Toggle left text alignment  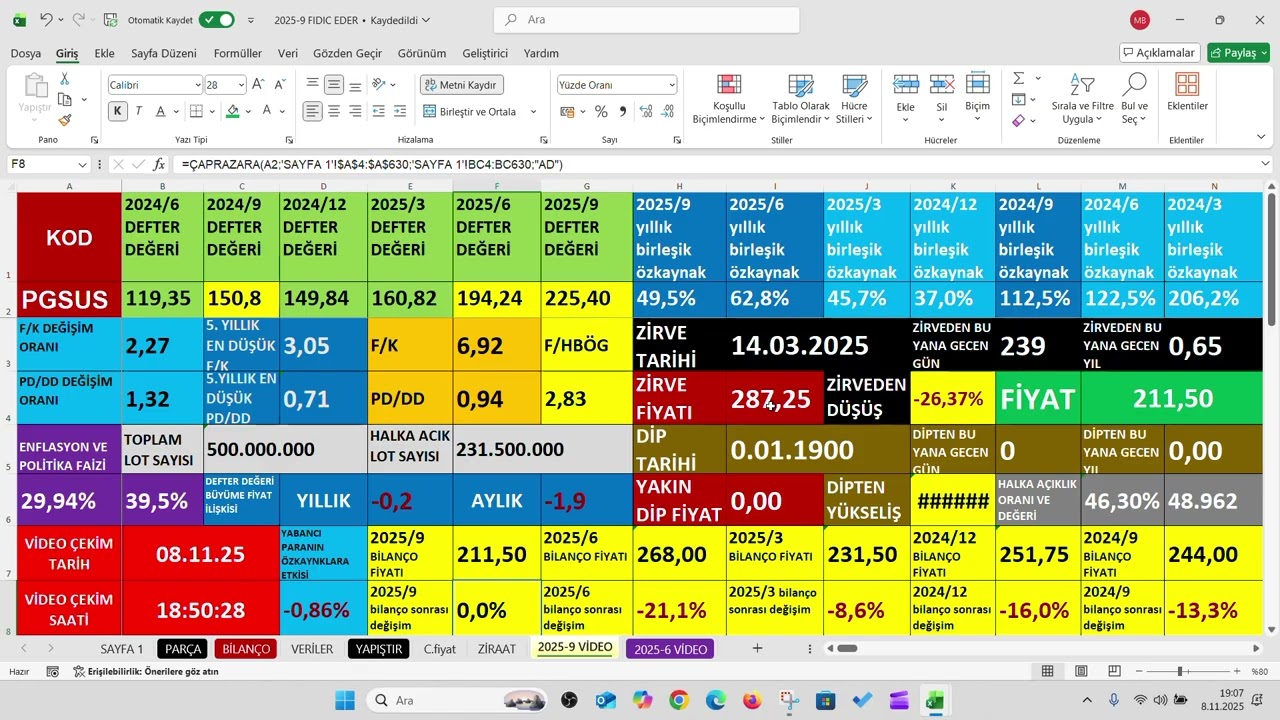pos(313,111)
